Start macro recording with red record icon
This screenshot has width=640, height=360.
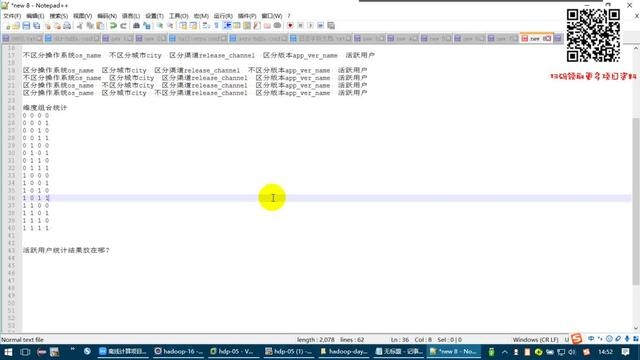[x=290, y=26]
